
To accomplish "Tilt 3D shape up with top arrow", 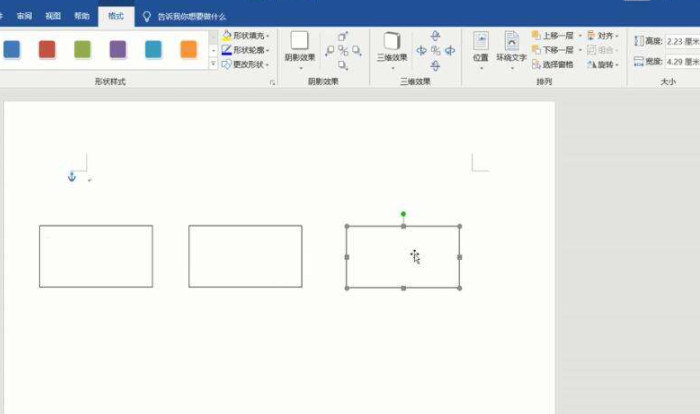I will click(x=435, y=35).
